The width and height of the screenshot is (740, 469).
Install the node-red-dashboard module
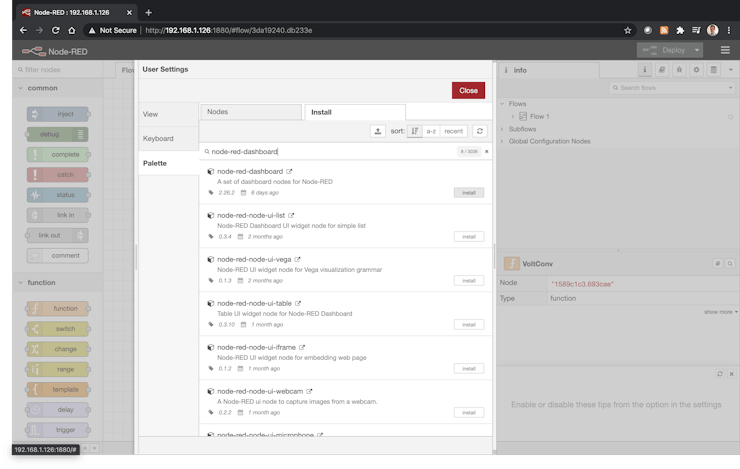coord(468,192)
